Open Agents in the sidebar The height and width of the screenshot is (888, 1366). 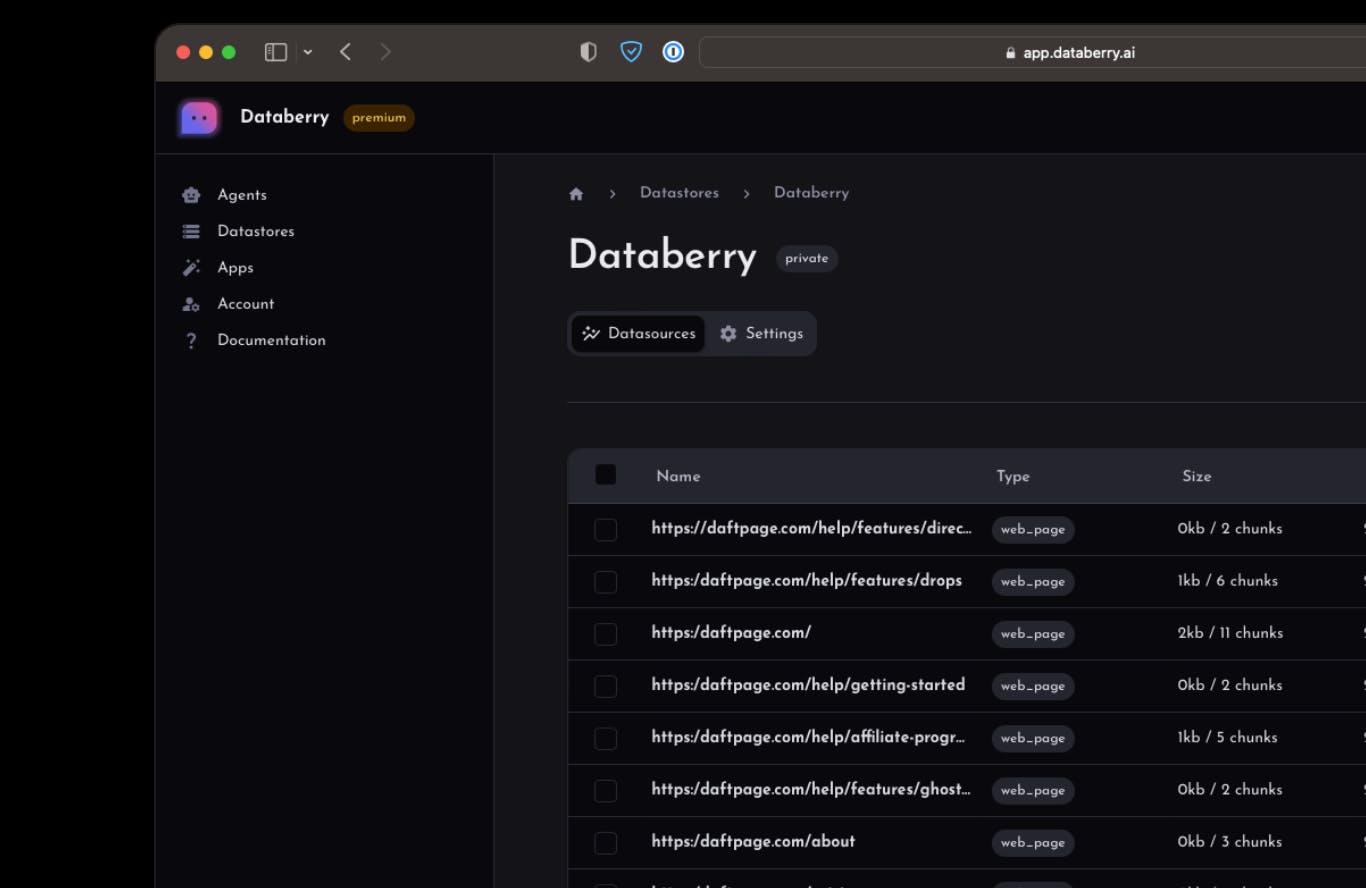[242, 195]
